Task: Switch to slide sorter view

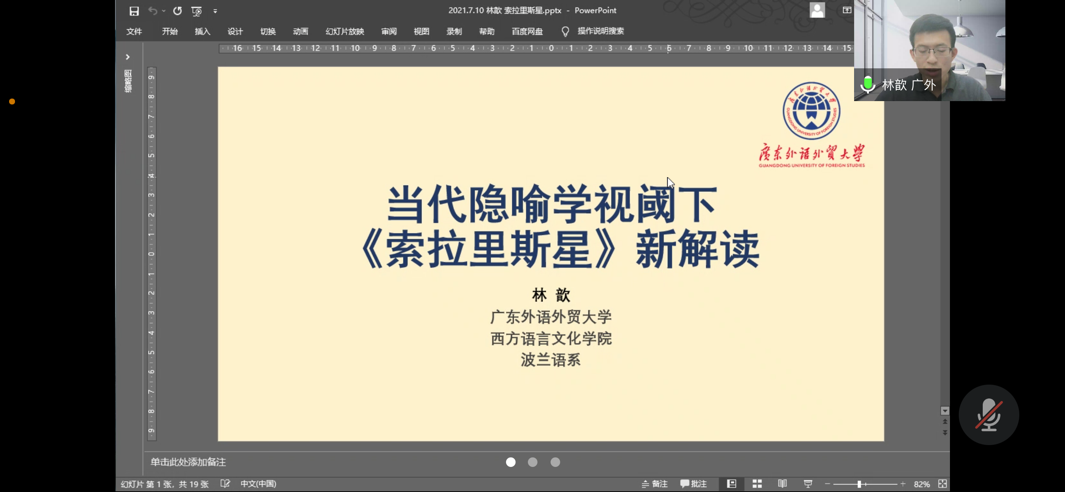Action: (x=757, y=484)
